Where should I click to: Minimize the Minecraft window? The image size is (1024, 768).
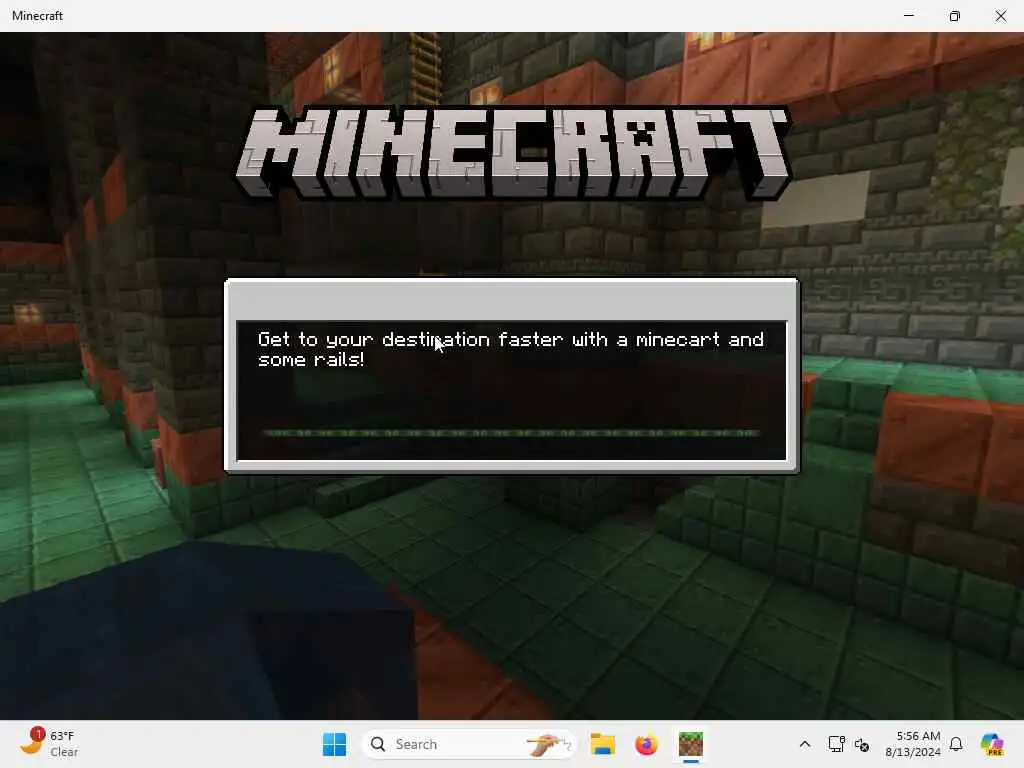pos(908,16)
